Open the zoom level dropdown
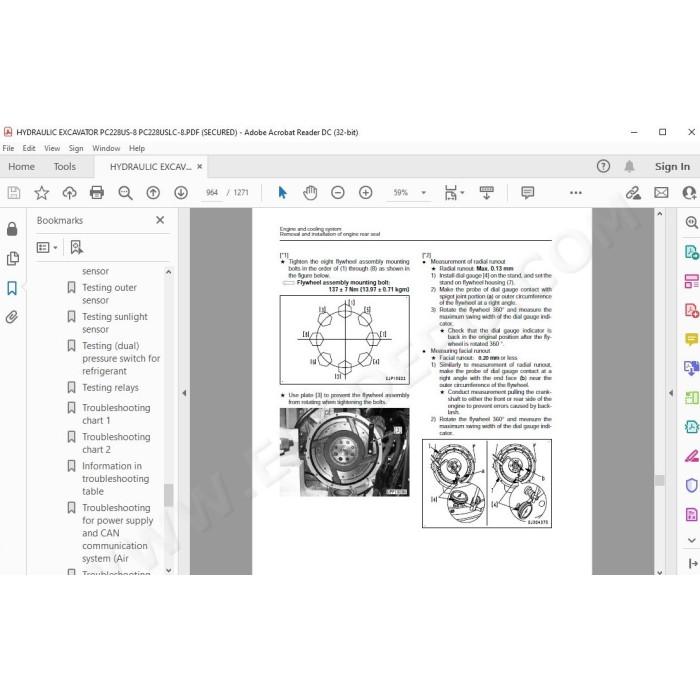 pyautogui.click(x=424, y=193)
